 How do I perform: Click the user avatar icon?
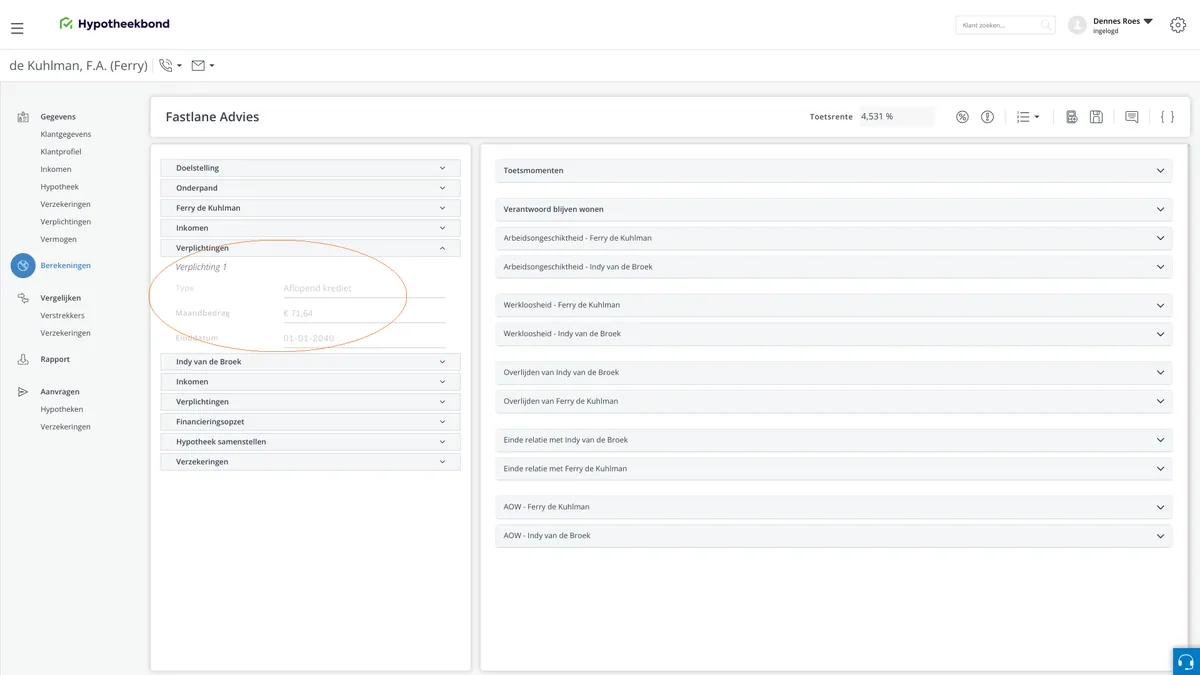tap(1077, 25)
